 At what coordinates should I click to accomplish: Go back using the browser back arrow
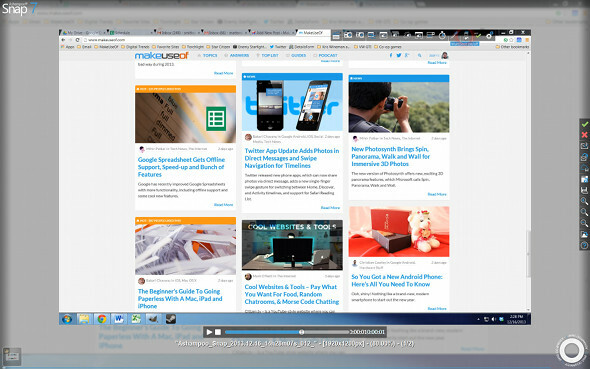tap(63, 39)
